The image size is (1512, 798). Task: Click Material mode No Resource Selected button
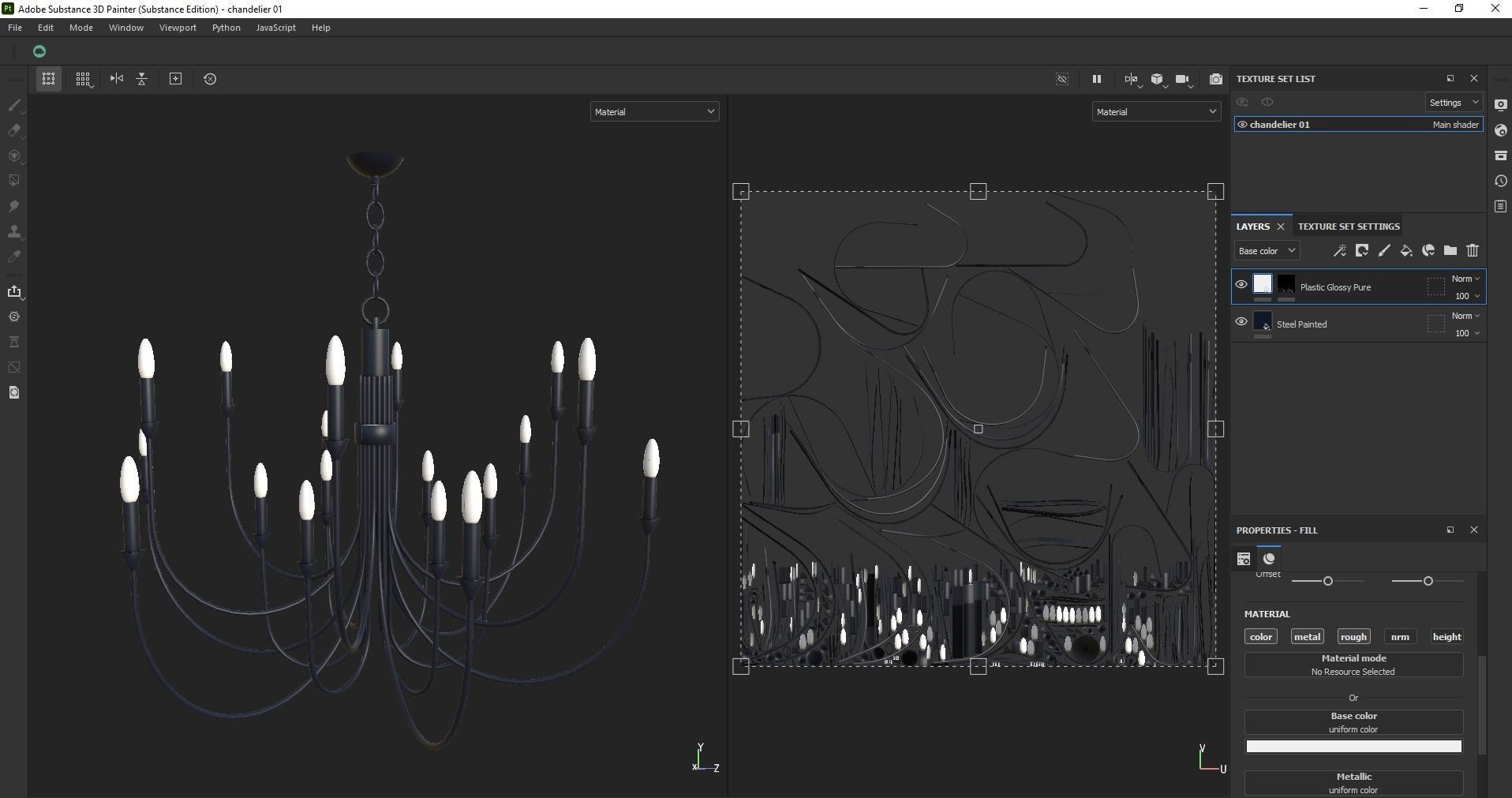pyautogui.click(x=1353, y=665)
